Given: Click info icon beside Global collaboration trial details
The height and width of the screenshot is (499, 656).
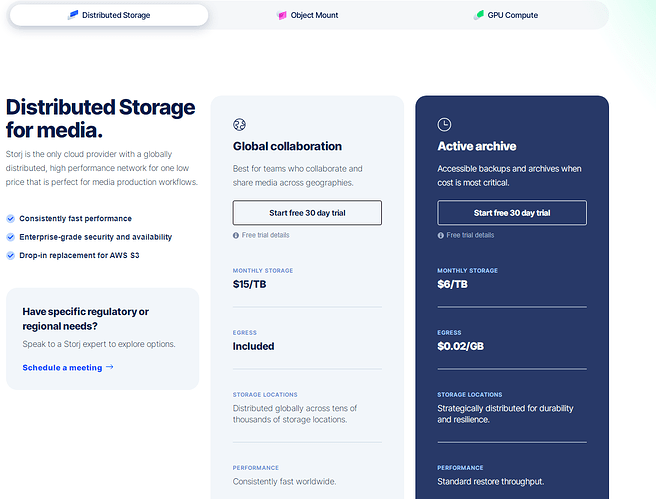Looking at the screenshot, I should coord(236,235).
